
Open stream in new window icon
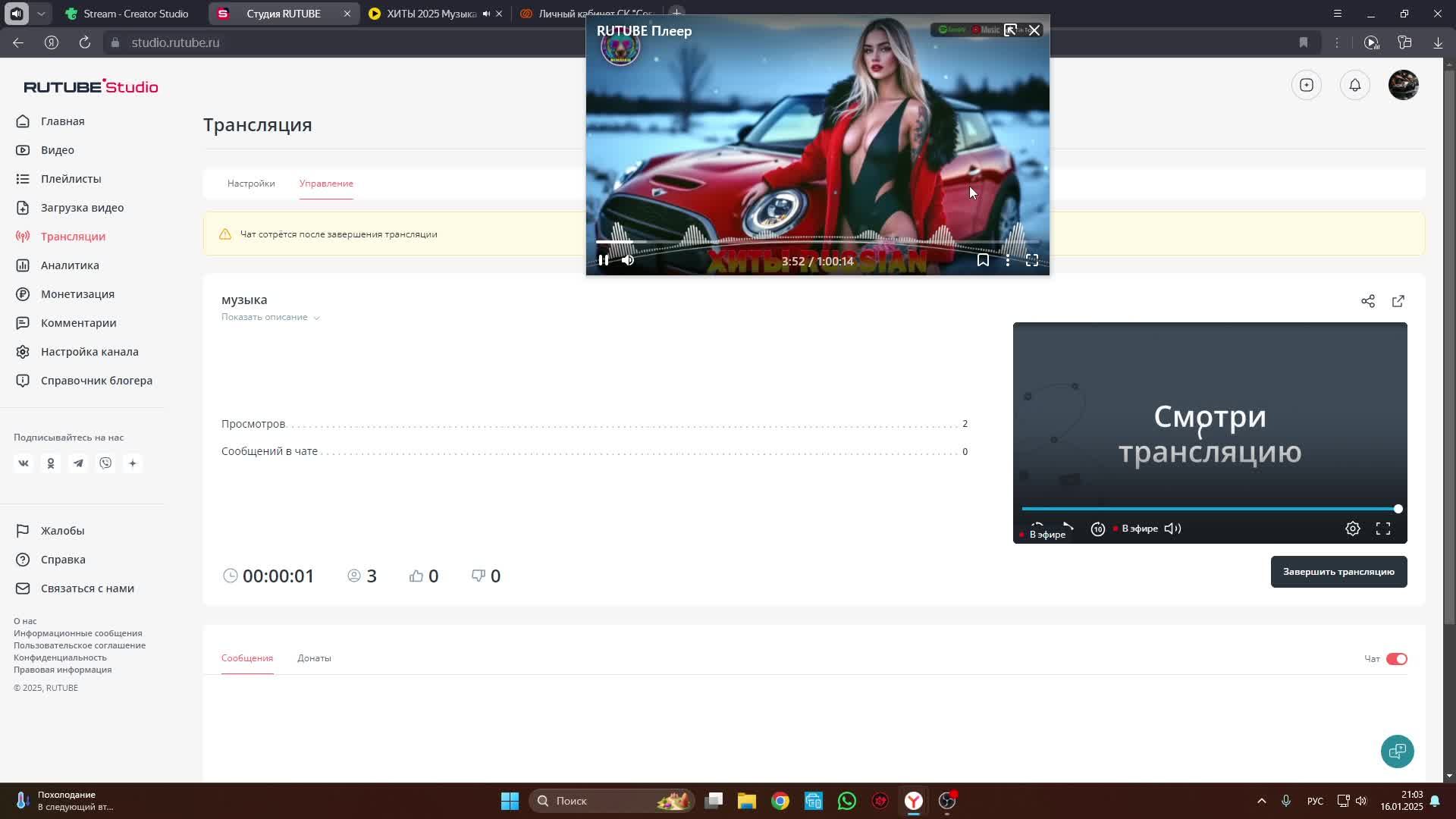(x=1398, y=301)
